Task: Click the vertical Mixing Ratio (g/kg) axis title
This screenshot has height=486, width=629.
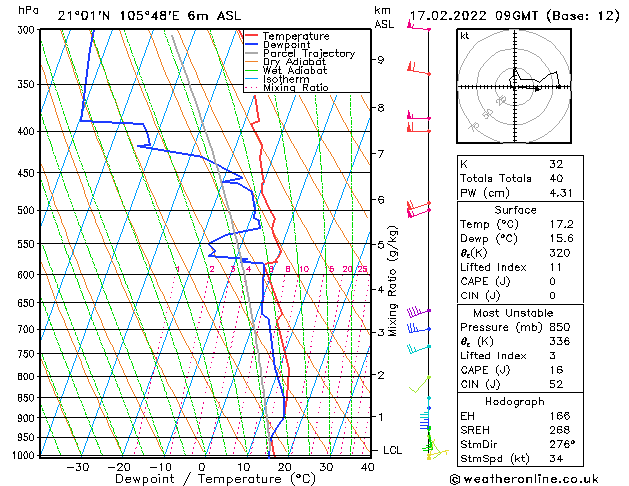Action: coord(392,281)
